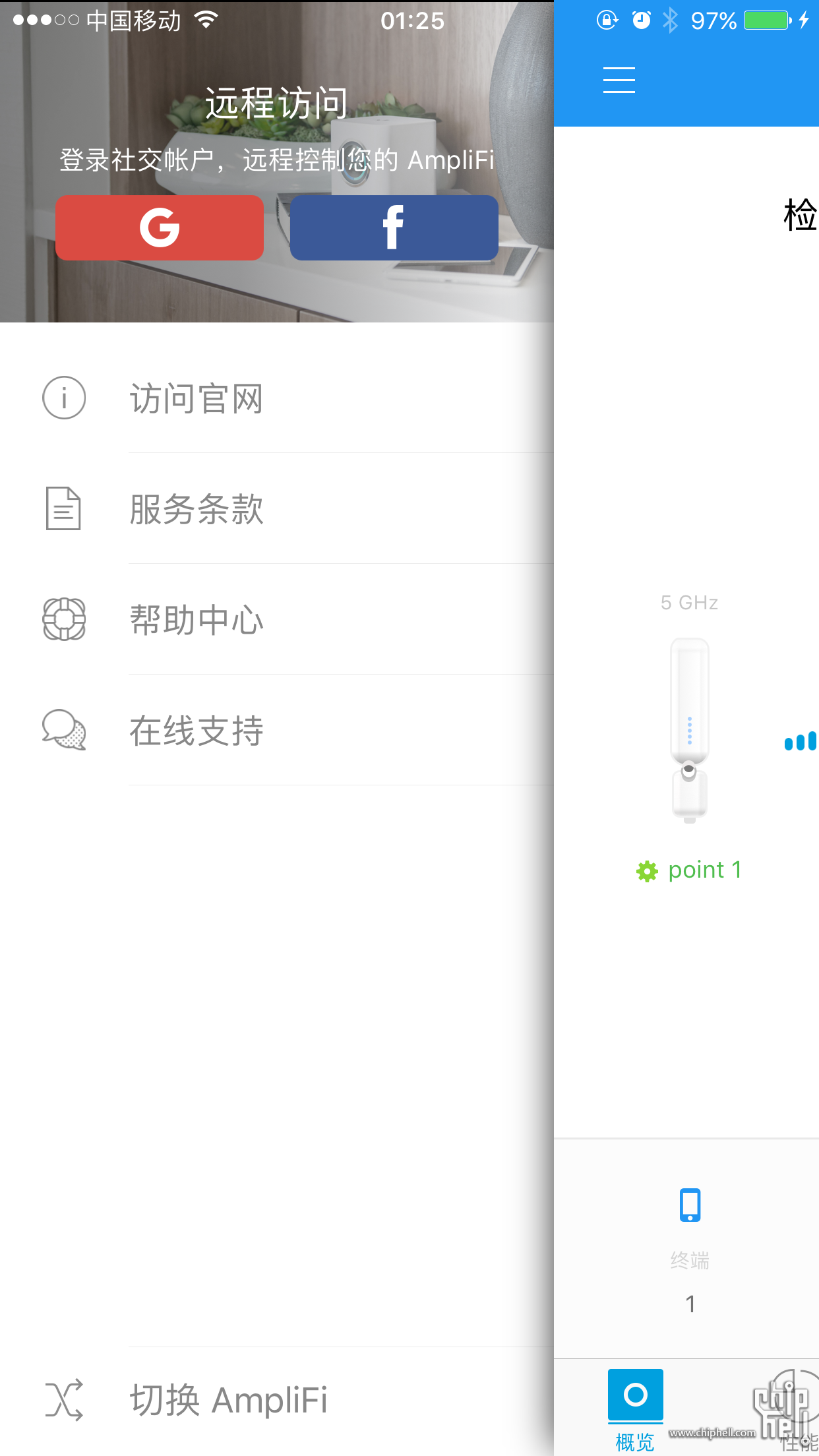
Task: Tap the 登录社交帐户 description text
Action: (x=277, y=160)
